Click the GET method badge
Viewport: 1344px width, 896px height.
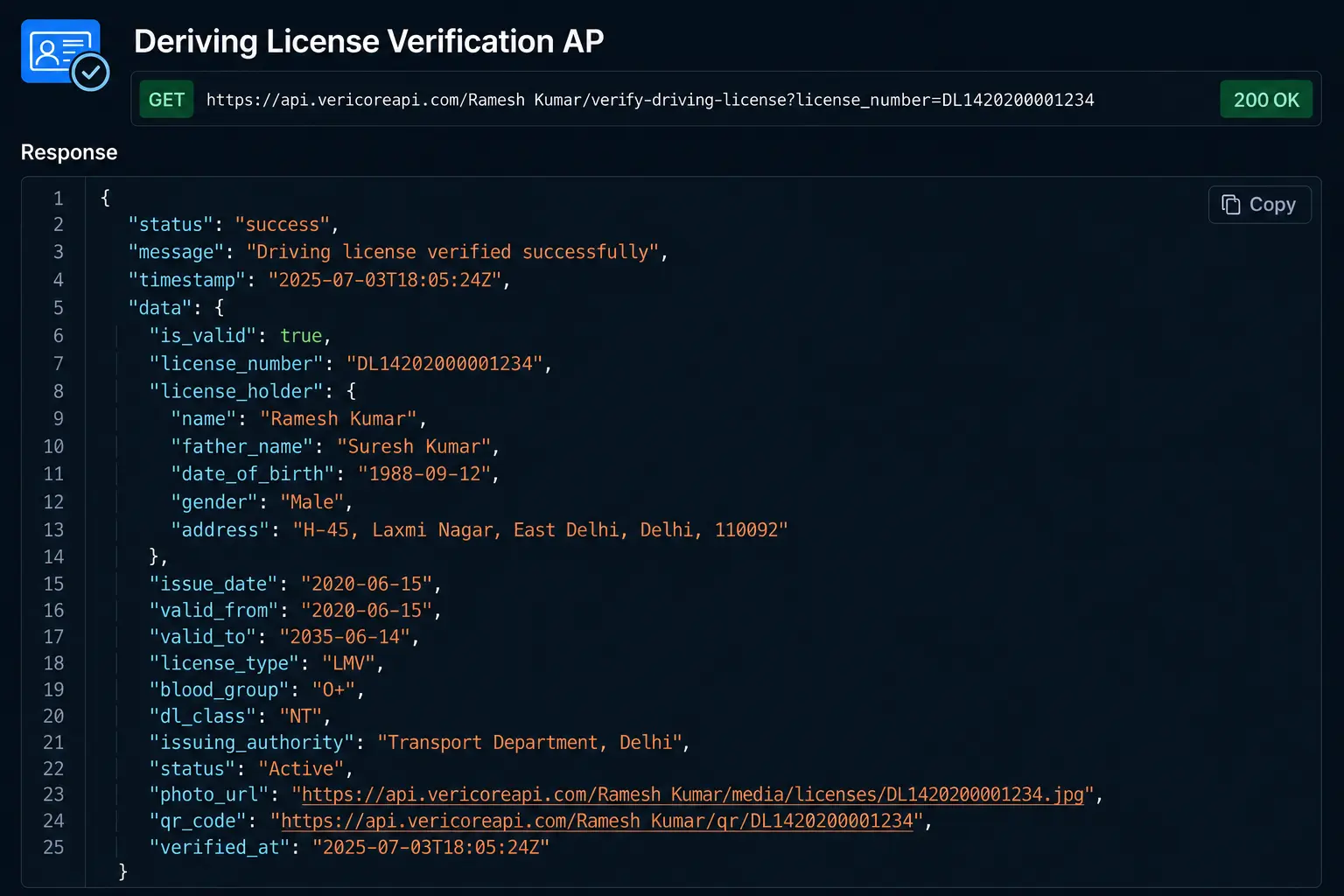[x=166, y=100]
